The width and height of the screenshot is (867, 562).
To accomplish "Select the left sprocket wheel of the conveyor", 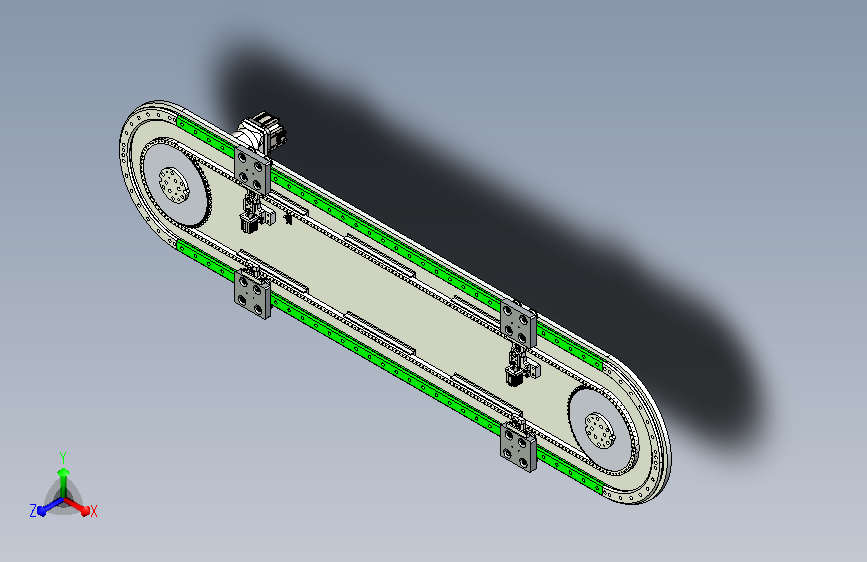I will [x=174, y=183].
